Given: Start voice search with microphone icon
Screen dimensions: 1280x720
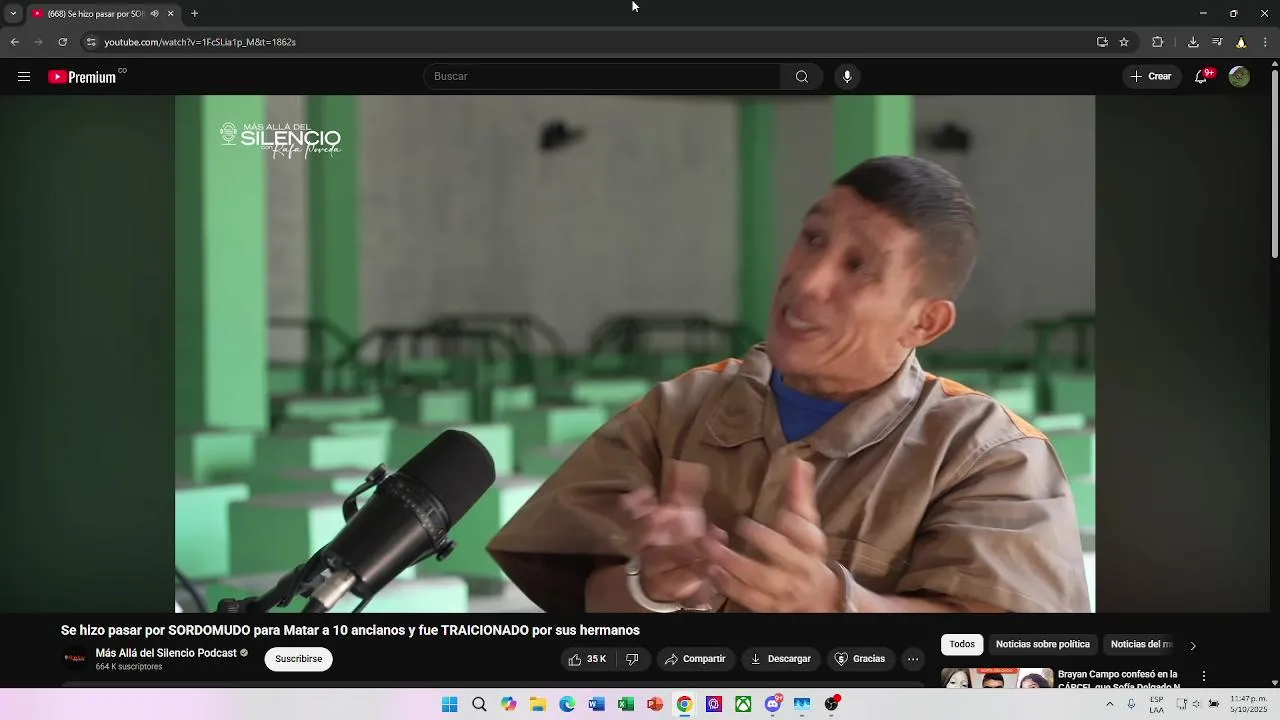Looking at the screenshot, I should (847, 77).
